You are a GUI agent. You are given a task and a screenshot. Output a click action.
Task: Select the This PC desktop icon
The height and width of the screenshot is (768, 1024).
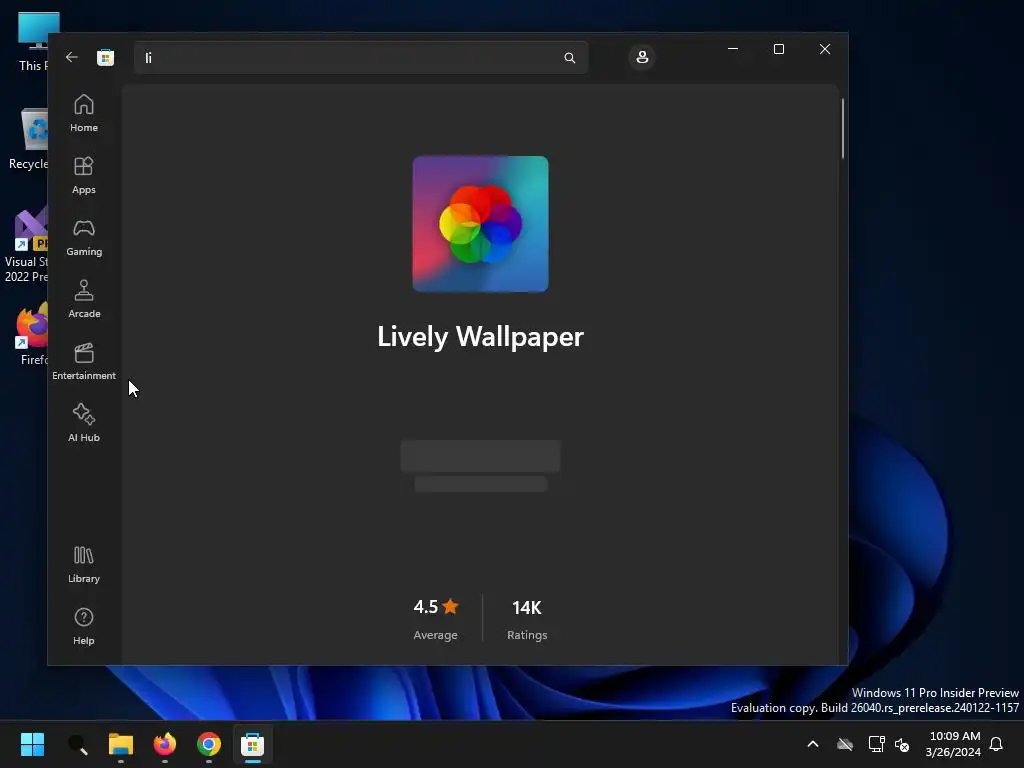click(31, 42)
